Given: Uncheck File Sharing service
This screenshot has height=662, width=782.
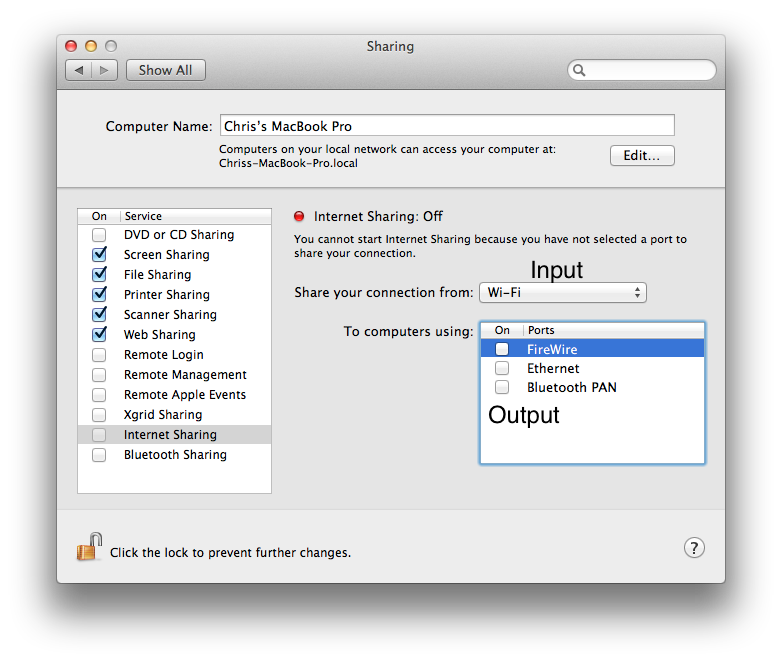Looking at the screenshot, I should click(x=99, y=274).
